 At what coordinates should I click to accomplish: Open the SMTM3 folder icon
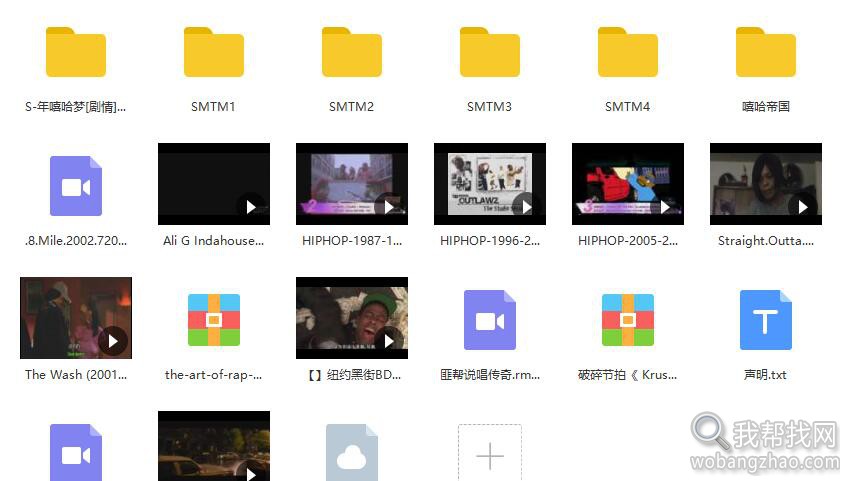pos(490,52)
